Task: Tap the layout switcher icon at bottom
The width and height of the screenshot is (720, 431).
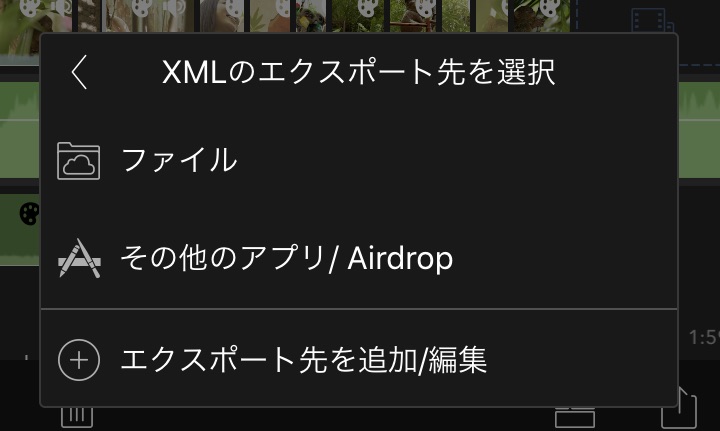Action: (x=575, y=417)
